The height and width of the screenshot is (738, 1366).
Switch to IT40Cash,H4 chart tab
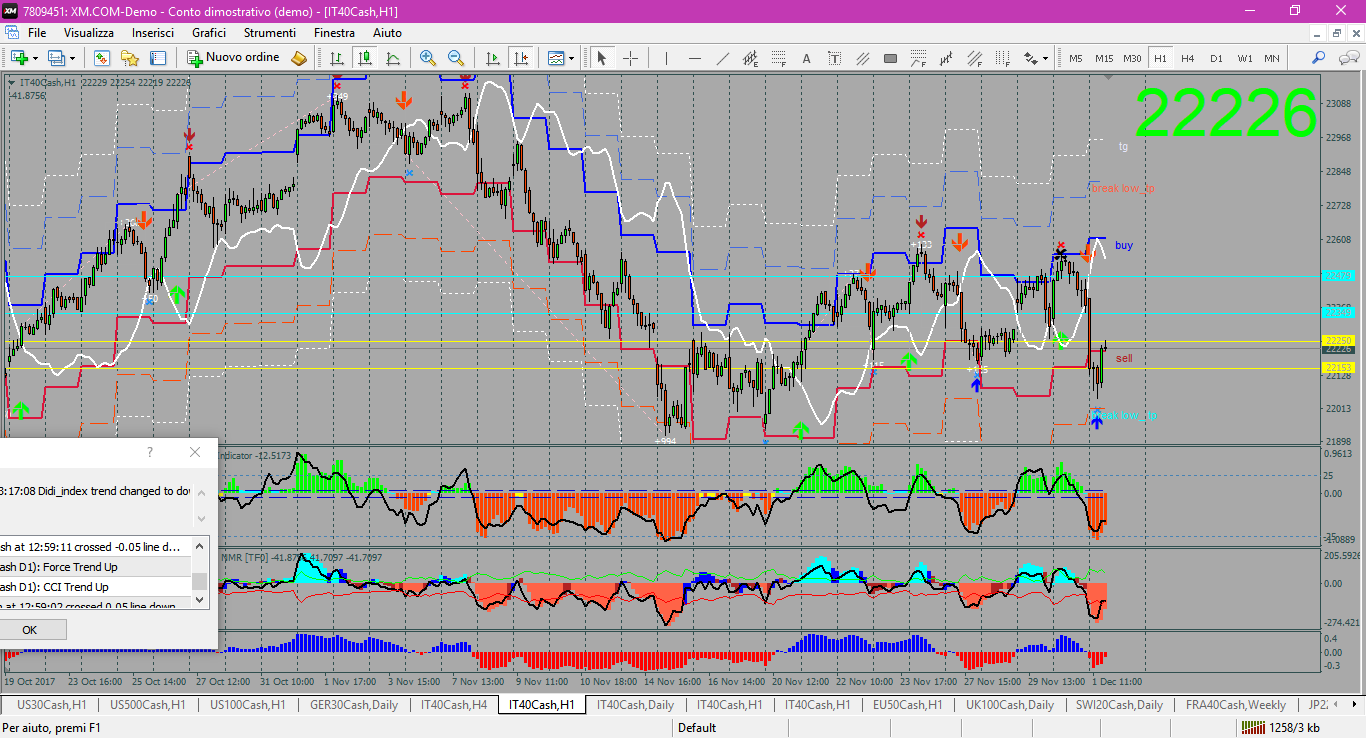(454, 705)
